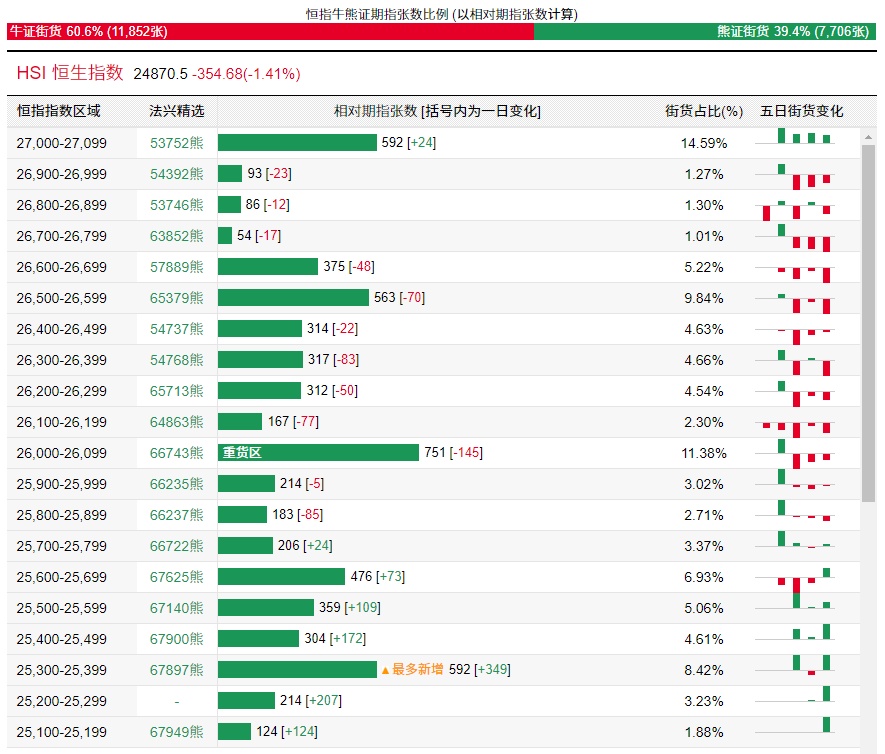Open the 57889熊 certificate link

tap(177, 267)
